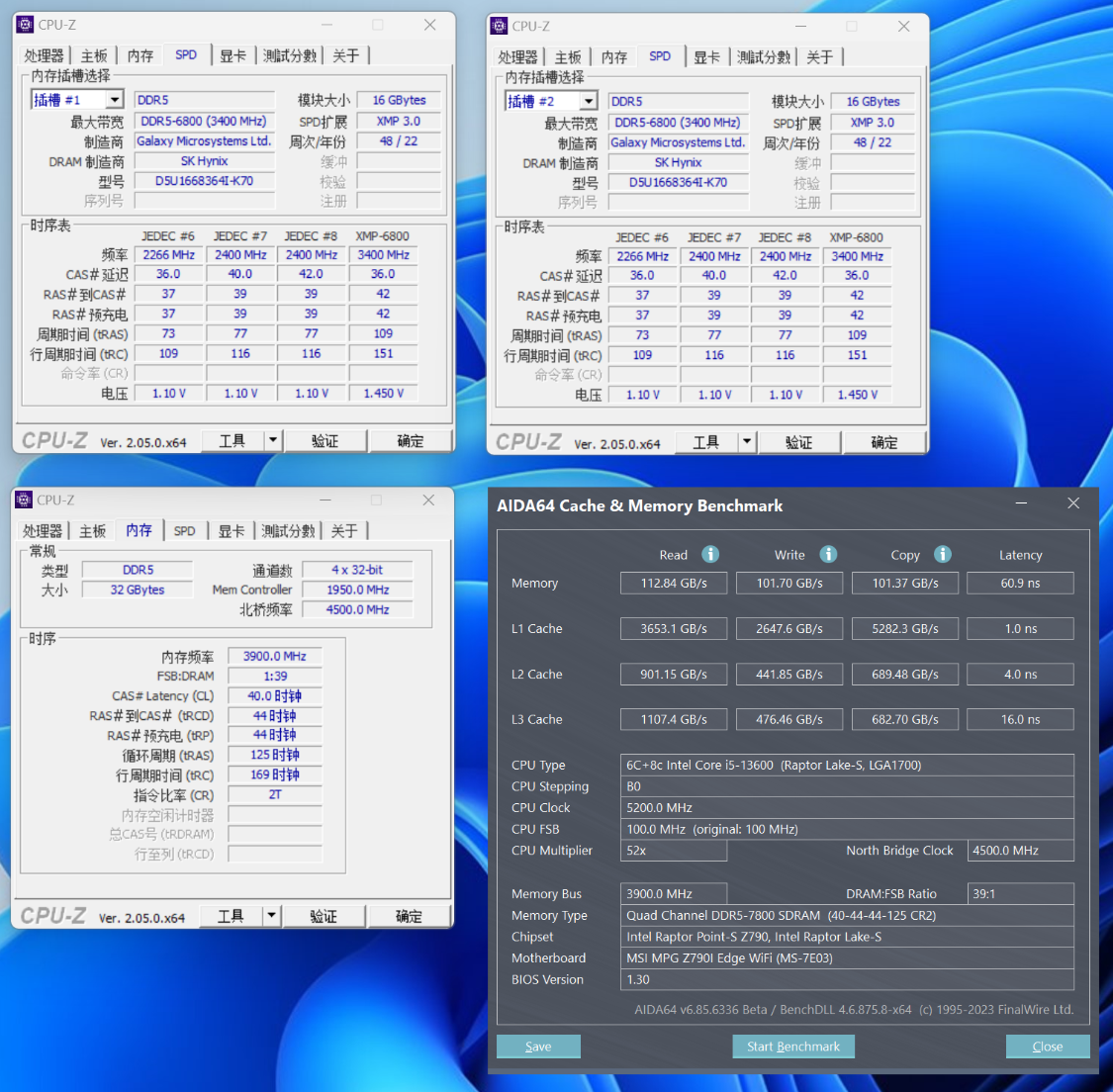This screenshot has width=1113, height=1092.
Task: Click the CPU Type field showing Core i5-13600
Action: (847, 765)
